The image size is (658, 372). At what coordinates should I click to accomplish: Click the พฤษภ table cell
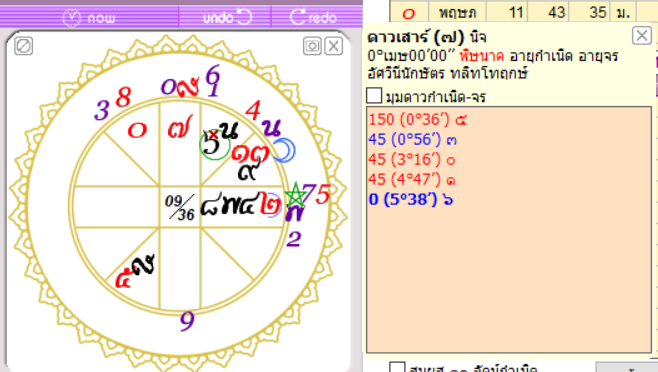point(457,12)
